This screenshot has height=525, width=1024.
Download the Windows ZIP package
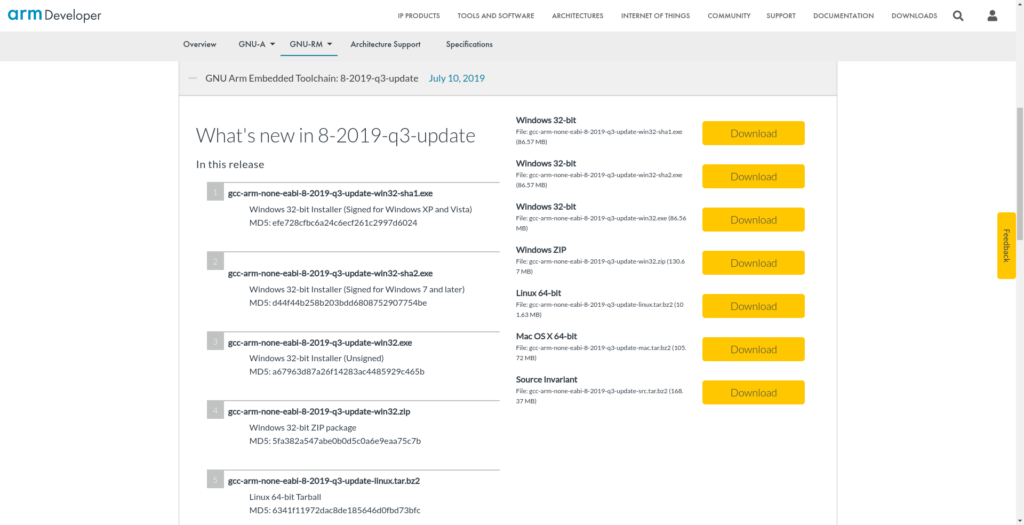(753, 262)
